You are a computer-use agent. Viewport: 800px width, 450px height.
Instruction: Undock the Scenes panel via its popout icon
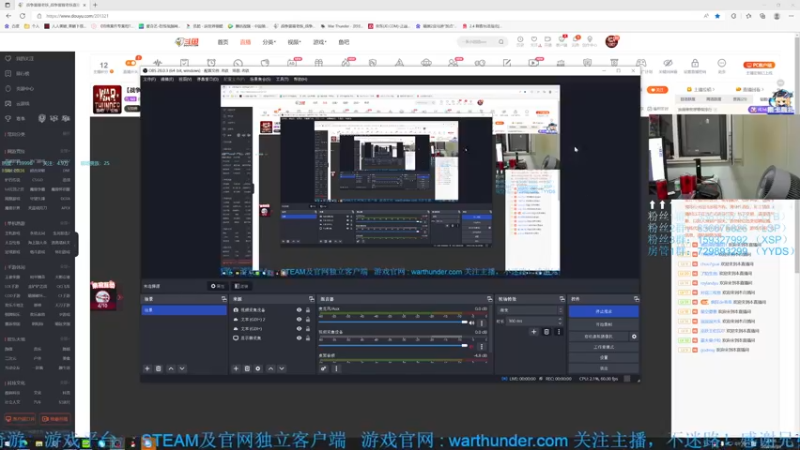[x=223, y=299]
